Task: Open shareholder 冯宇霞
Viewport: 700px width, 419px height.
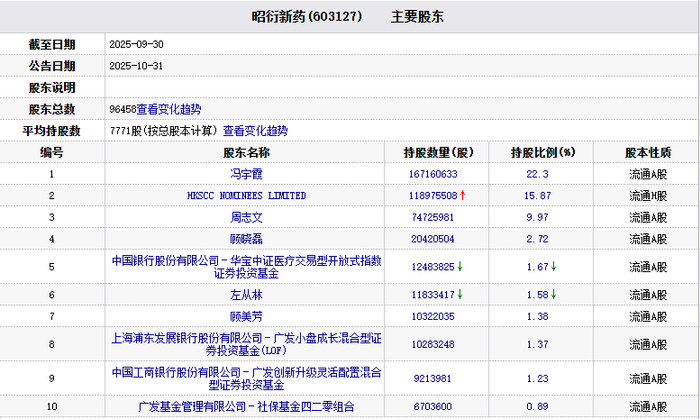Action: pos(245,174)
